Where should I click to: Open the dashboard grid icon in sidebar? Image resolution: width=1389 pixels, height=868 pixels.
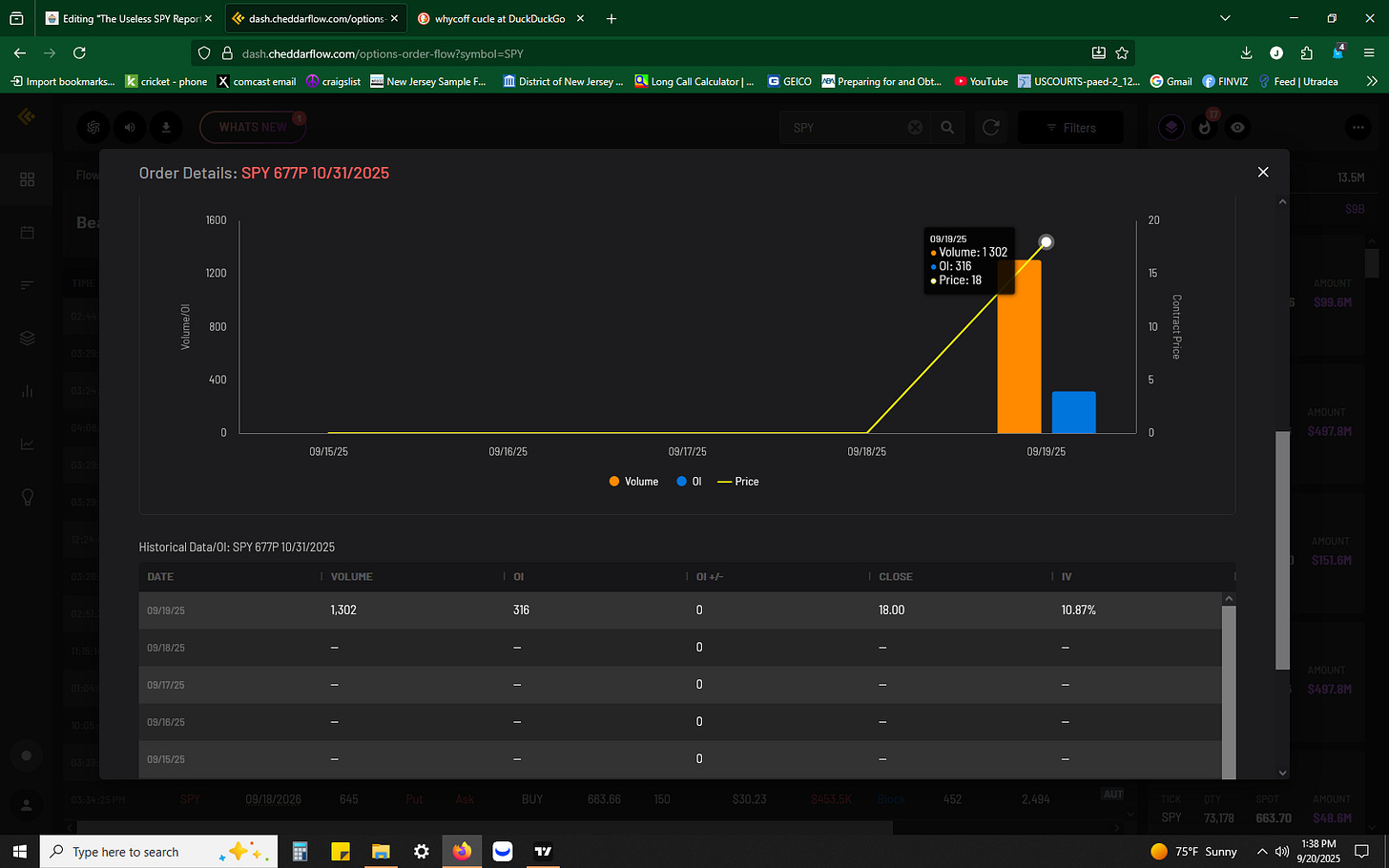[x=27, y=179]
